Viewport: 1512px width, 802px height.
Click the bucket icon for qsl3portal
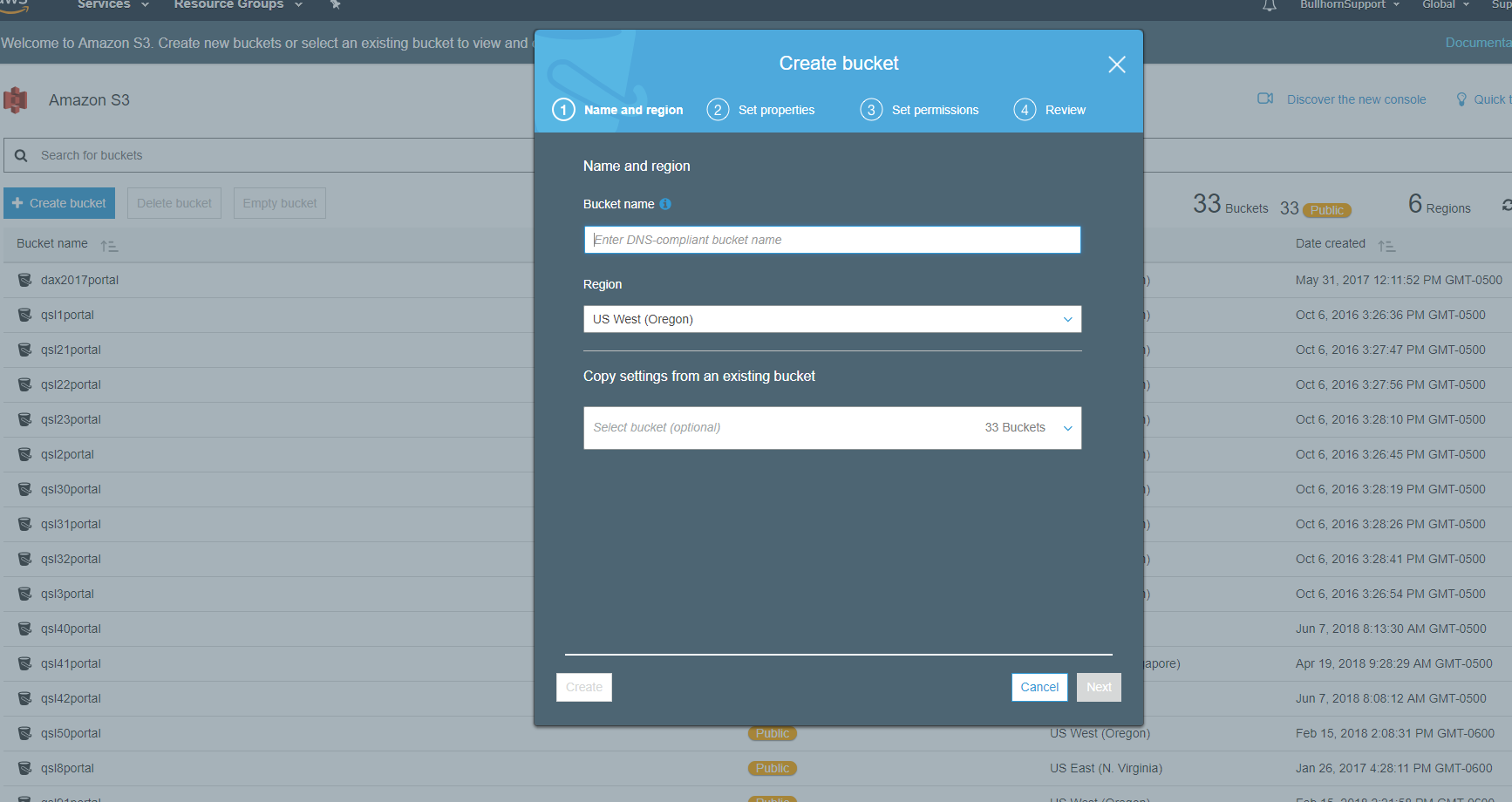click(x=24, y=594)
